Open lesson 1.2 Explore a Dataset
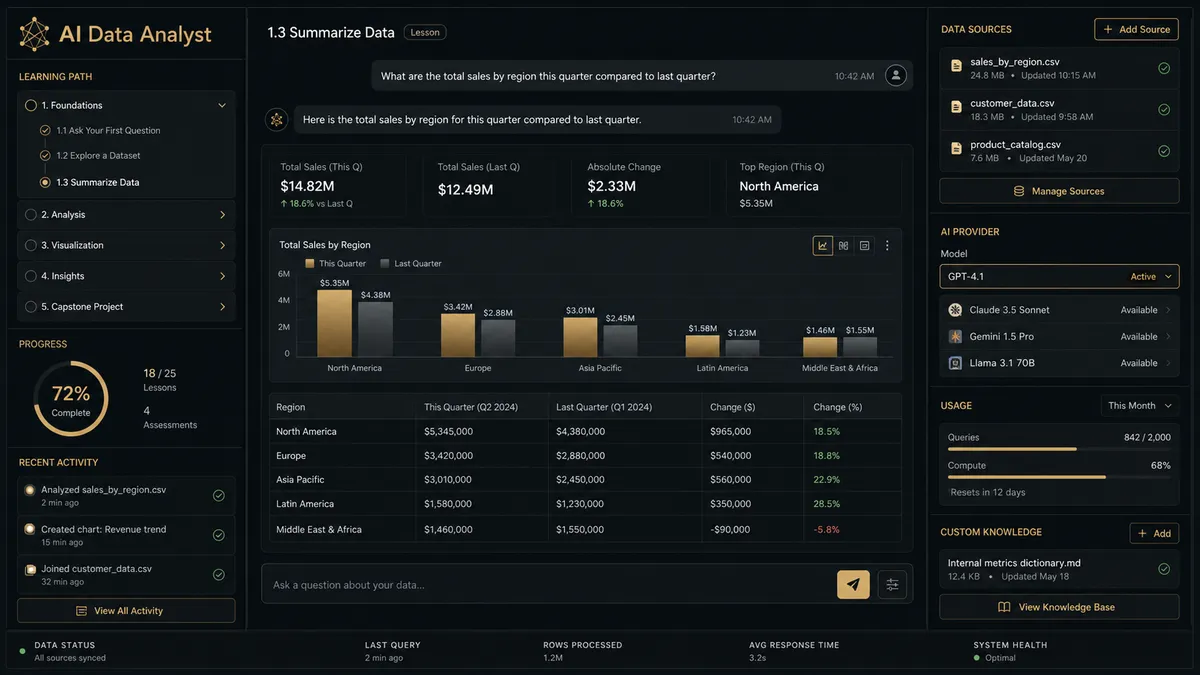 coord(98,156)
